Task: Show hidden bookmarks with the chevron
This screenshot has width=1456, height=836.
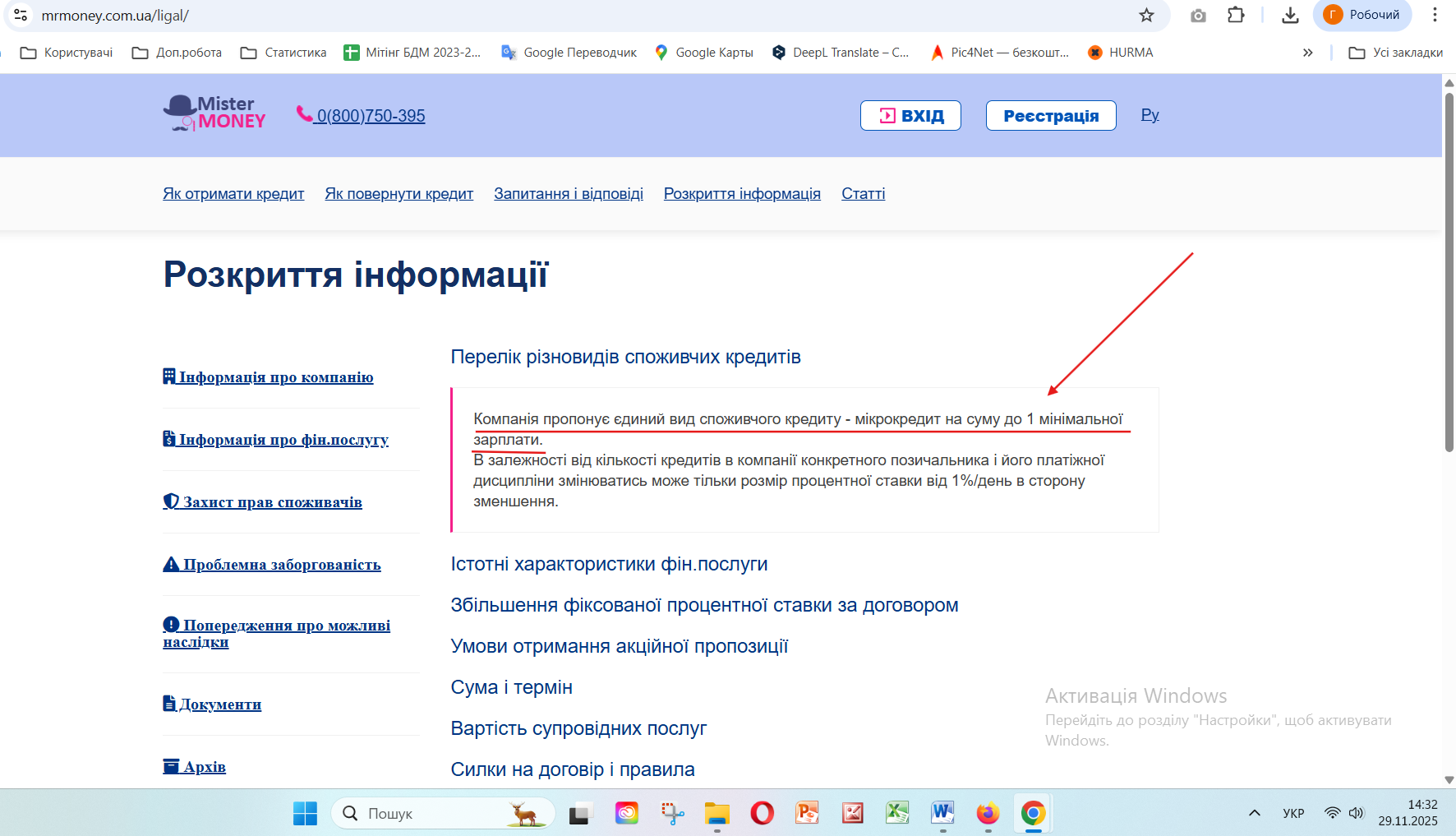Action: (x=1307, y=53)
